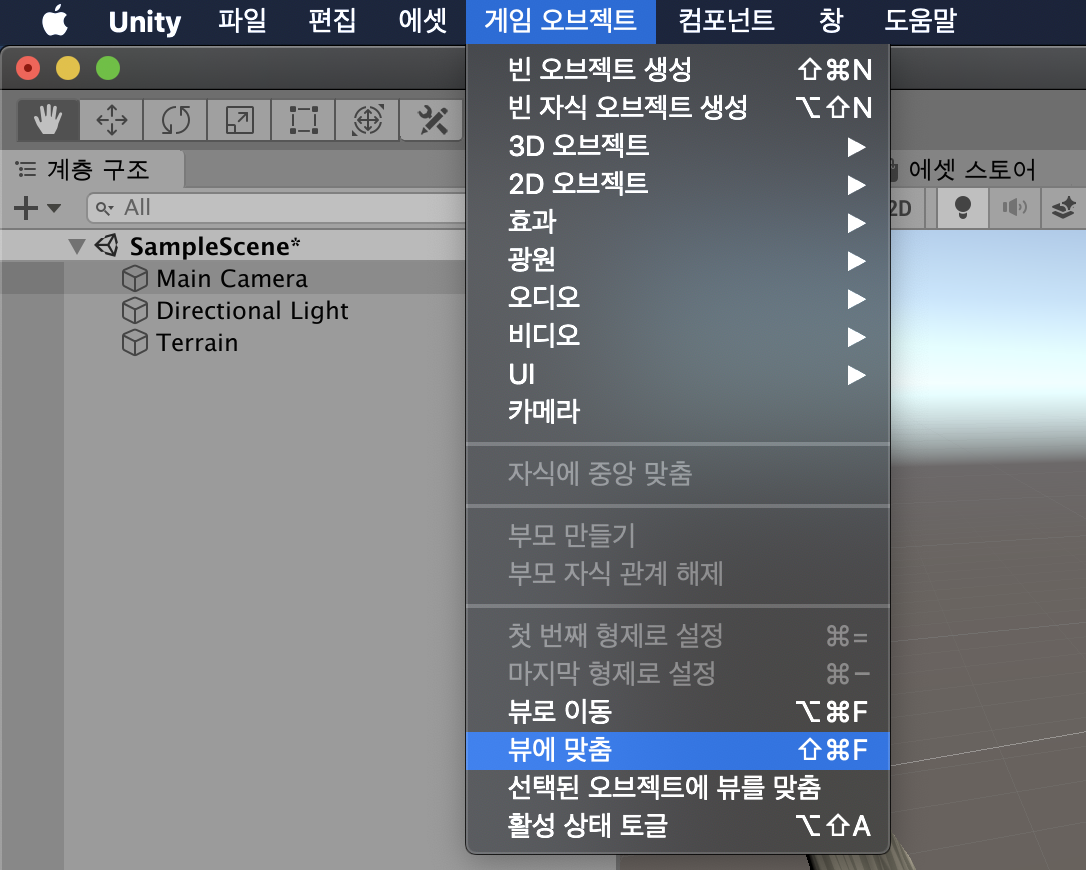Open the hierarchy plus create dropdown
1086x870 pixels.
[x=37, y=207]
